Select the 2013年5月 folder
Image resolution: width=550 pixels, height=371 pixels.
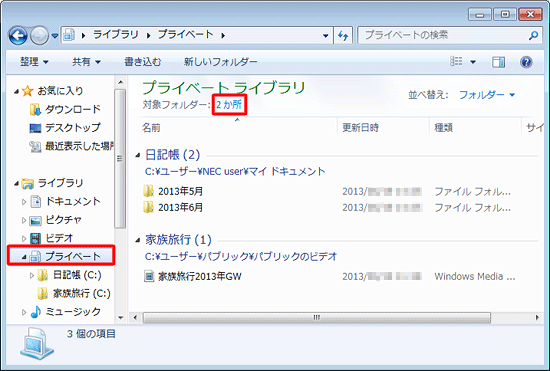(180, 191)
